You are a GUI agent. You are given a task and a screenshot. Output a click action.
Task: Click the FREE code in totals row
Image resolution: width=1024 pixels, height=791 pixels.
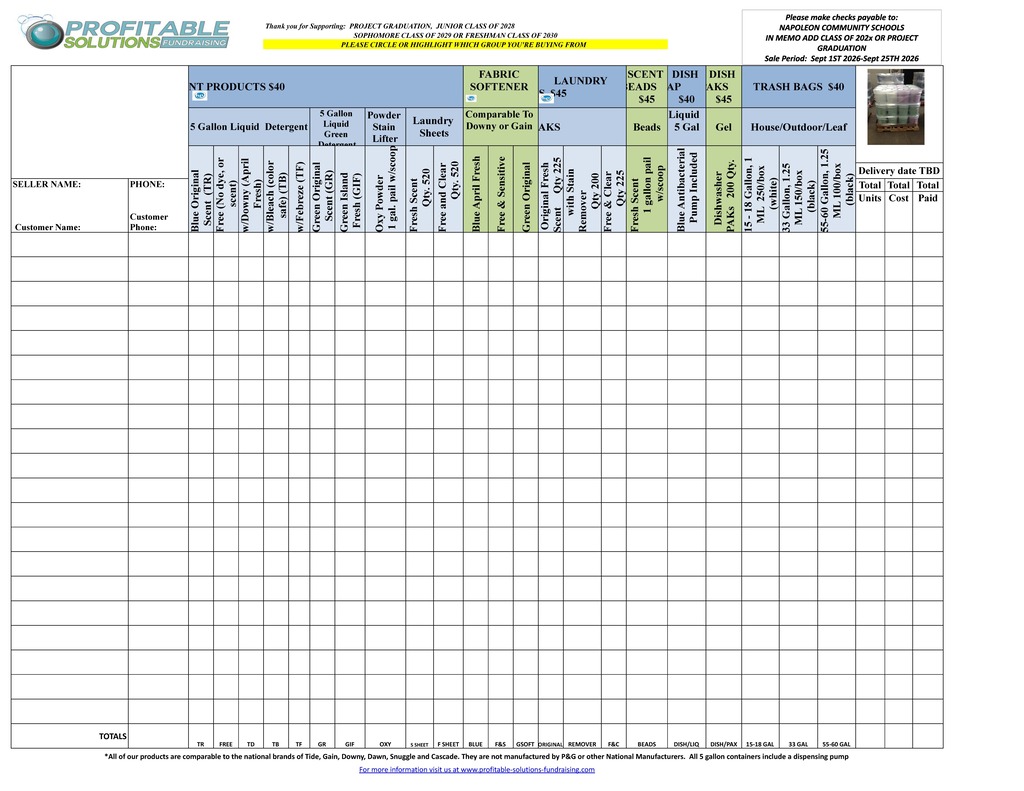225,744
